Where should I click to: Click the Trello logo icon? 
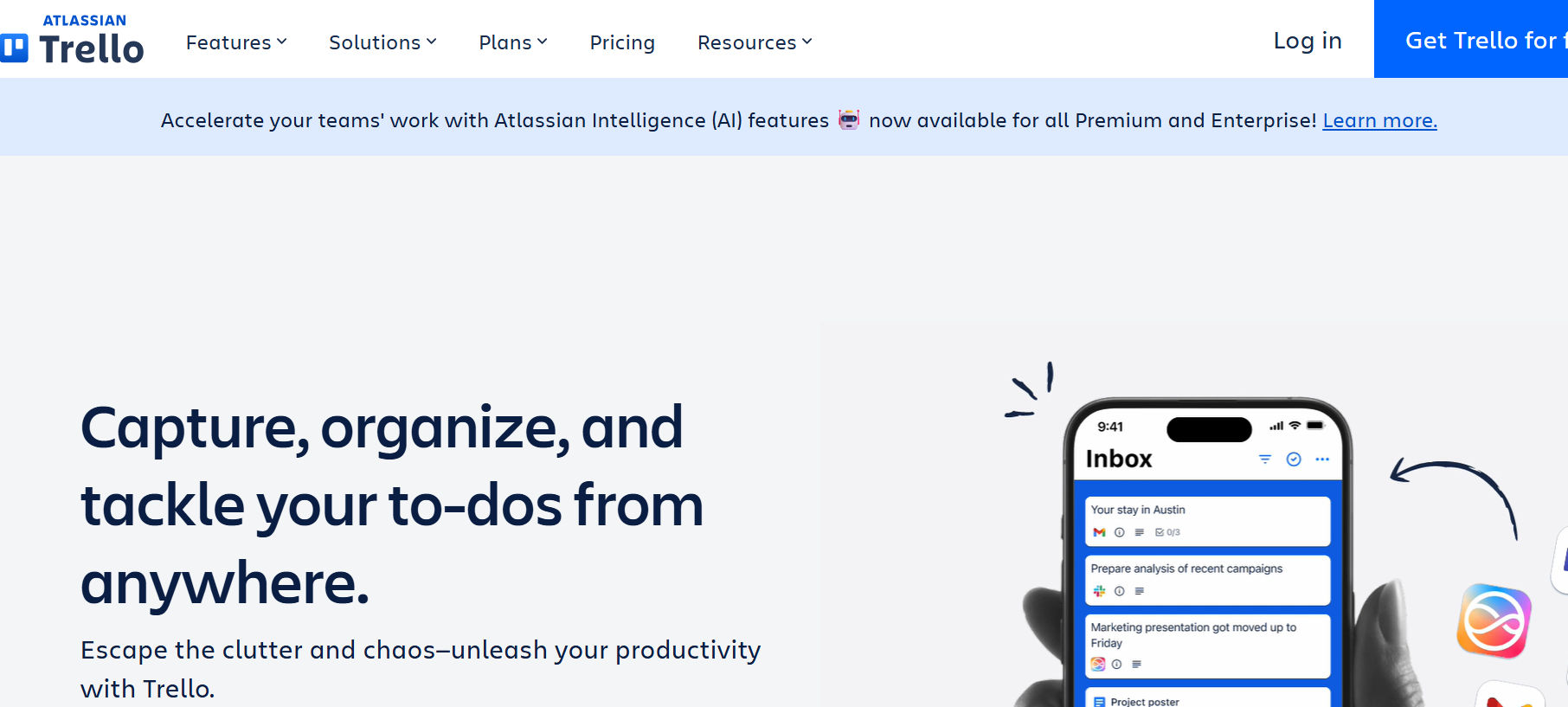[14, 48]
